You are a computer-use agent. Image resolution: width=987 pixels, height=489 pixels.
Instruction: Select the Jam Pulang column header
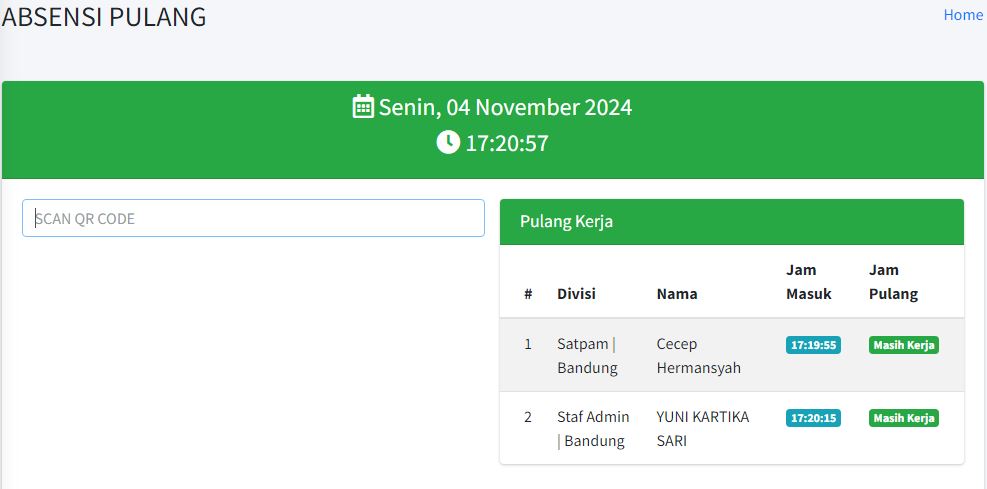click(x=893, y=282)
